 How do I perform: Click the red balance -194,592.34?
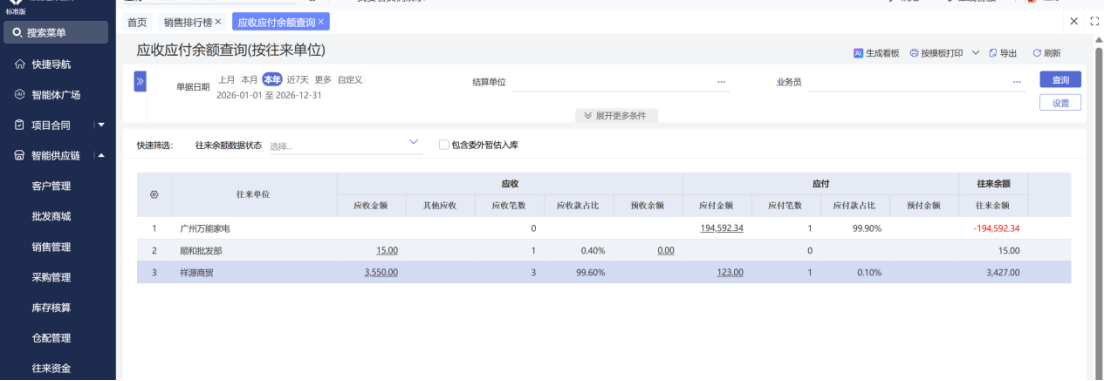(x=996, y=228)
